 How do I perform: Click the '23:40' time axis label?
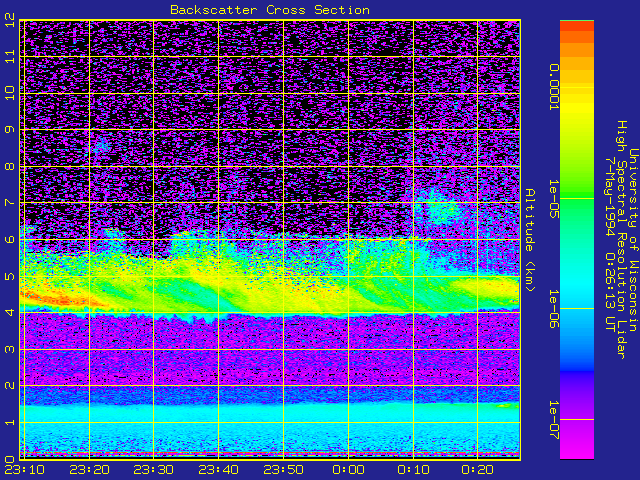pos(218,470)
